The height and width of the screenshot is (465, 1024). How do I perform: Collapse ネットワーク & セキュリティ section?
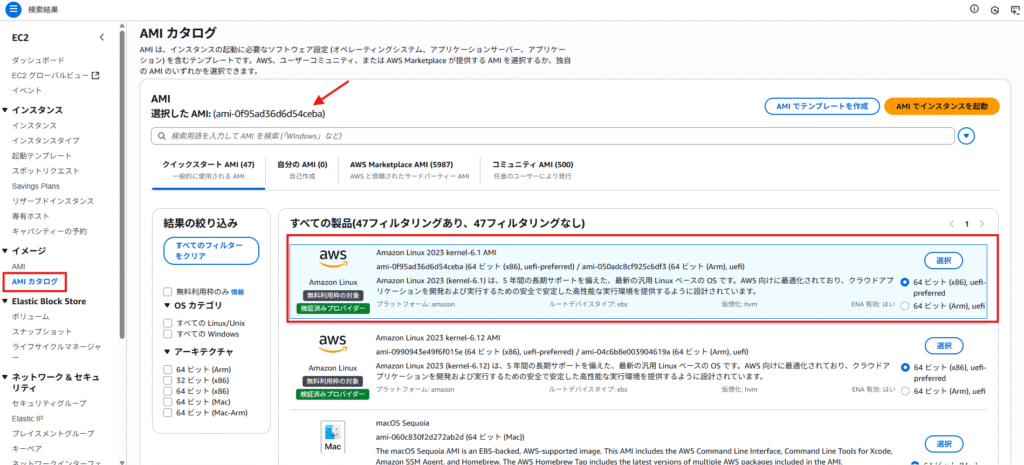5,377
